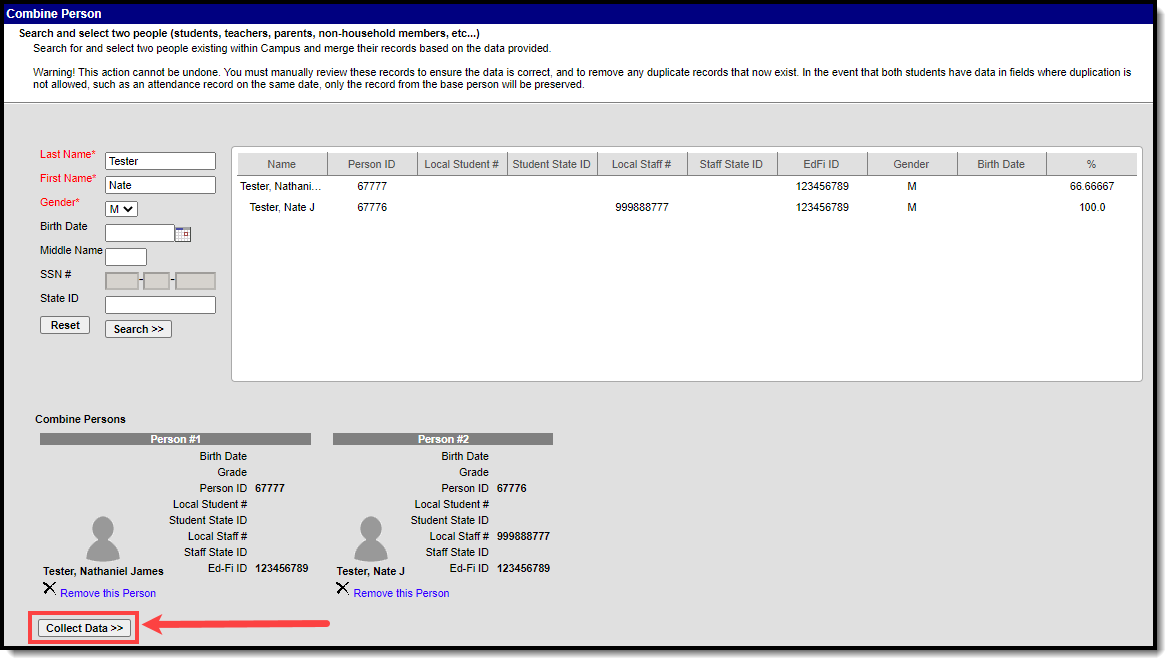Click the Local Staff # column header
This screenshot has height=665, width=1172.
[x=641, y=164]
